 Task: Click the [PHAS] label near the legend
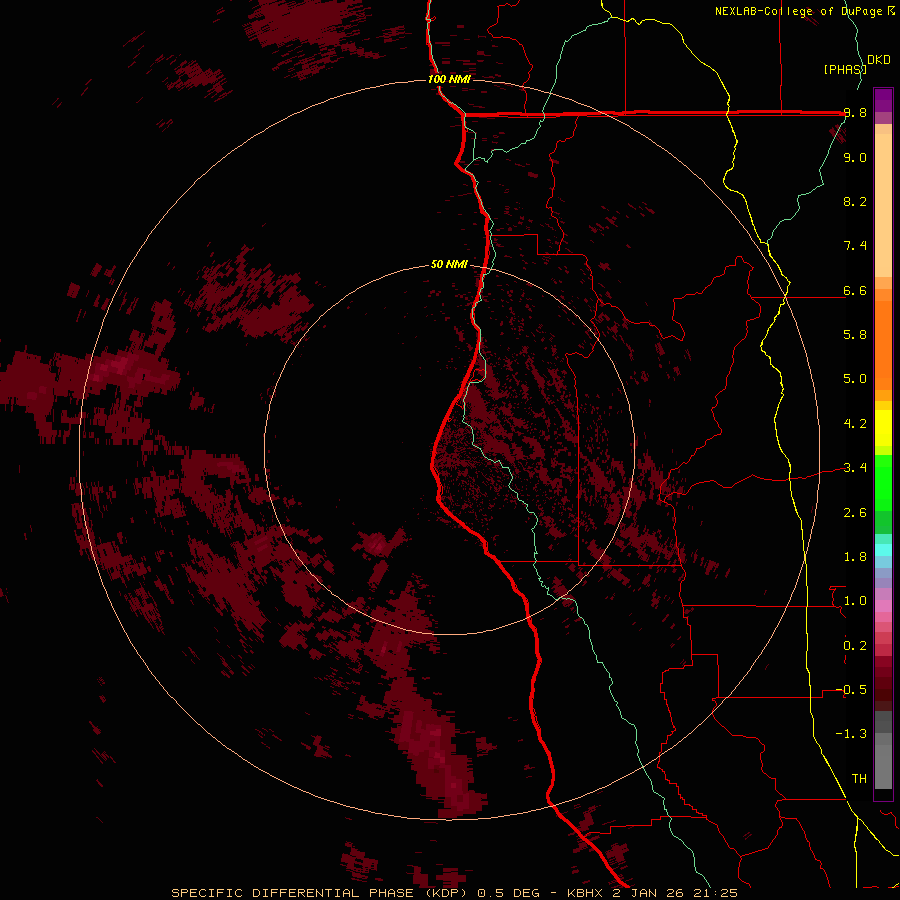pos(845,69)
